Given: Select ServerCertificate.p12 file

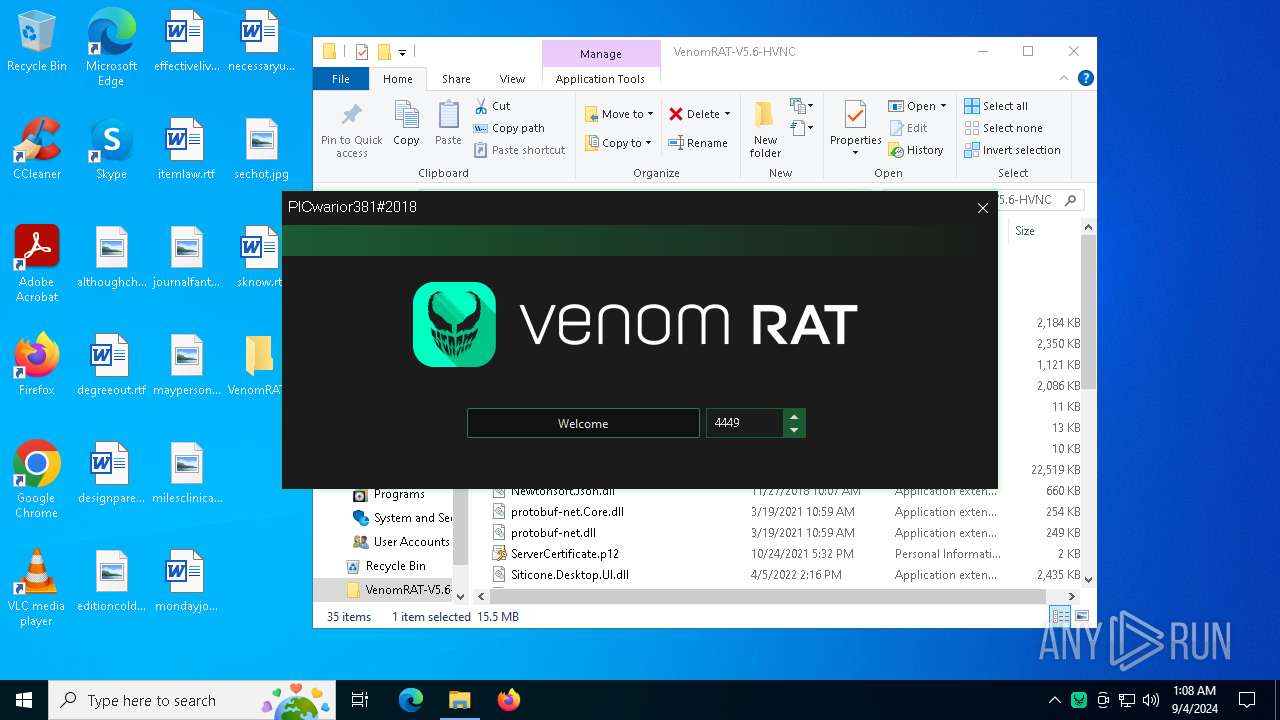Looking at the screenshot, I should tap(564, 554).
